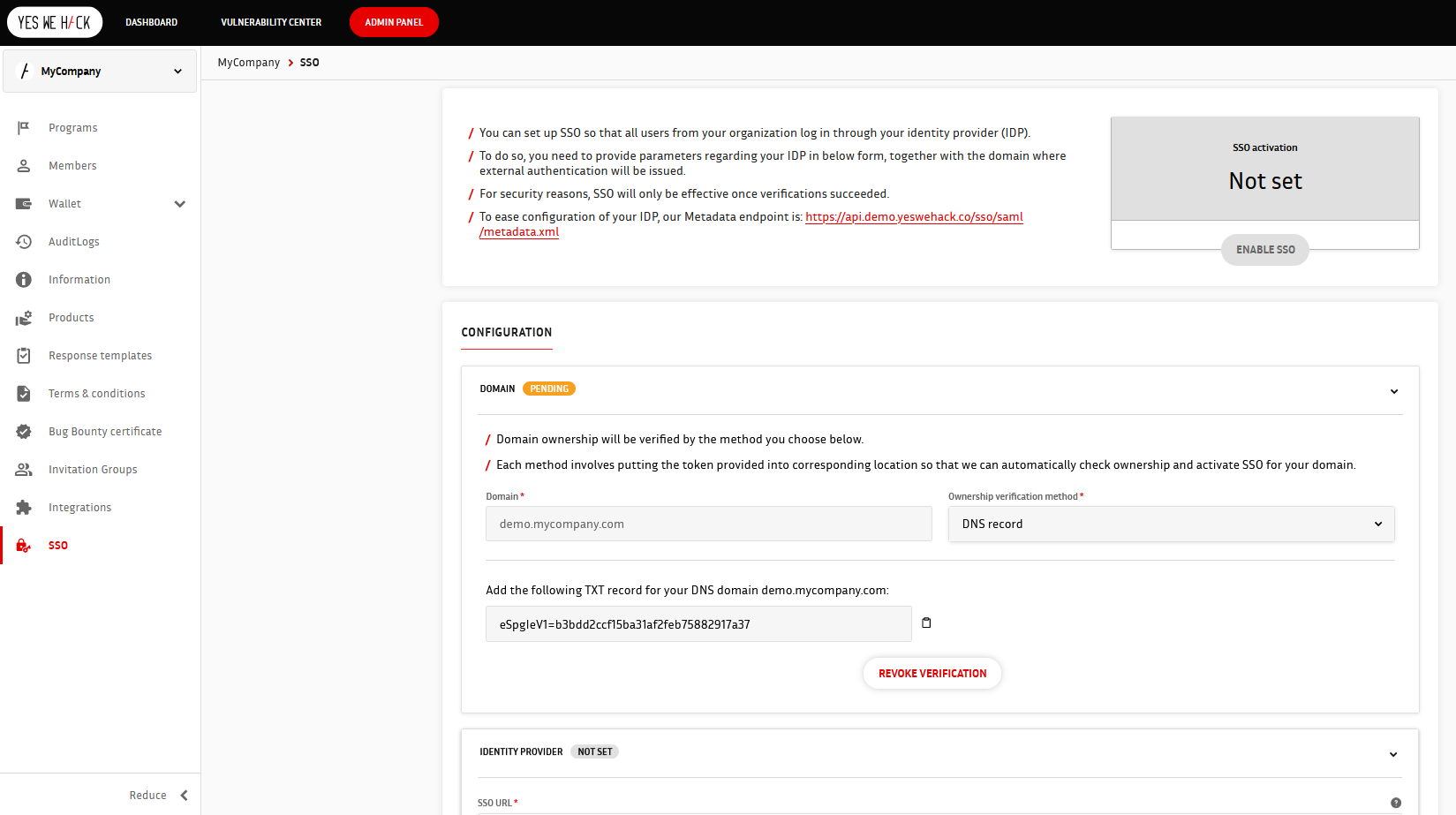The image size is (1456, 815).
Task: Select SSO in the sidebar
Action: [x=58, y=546]
